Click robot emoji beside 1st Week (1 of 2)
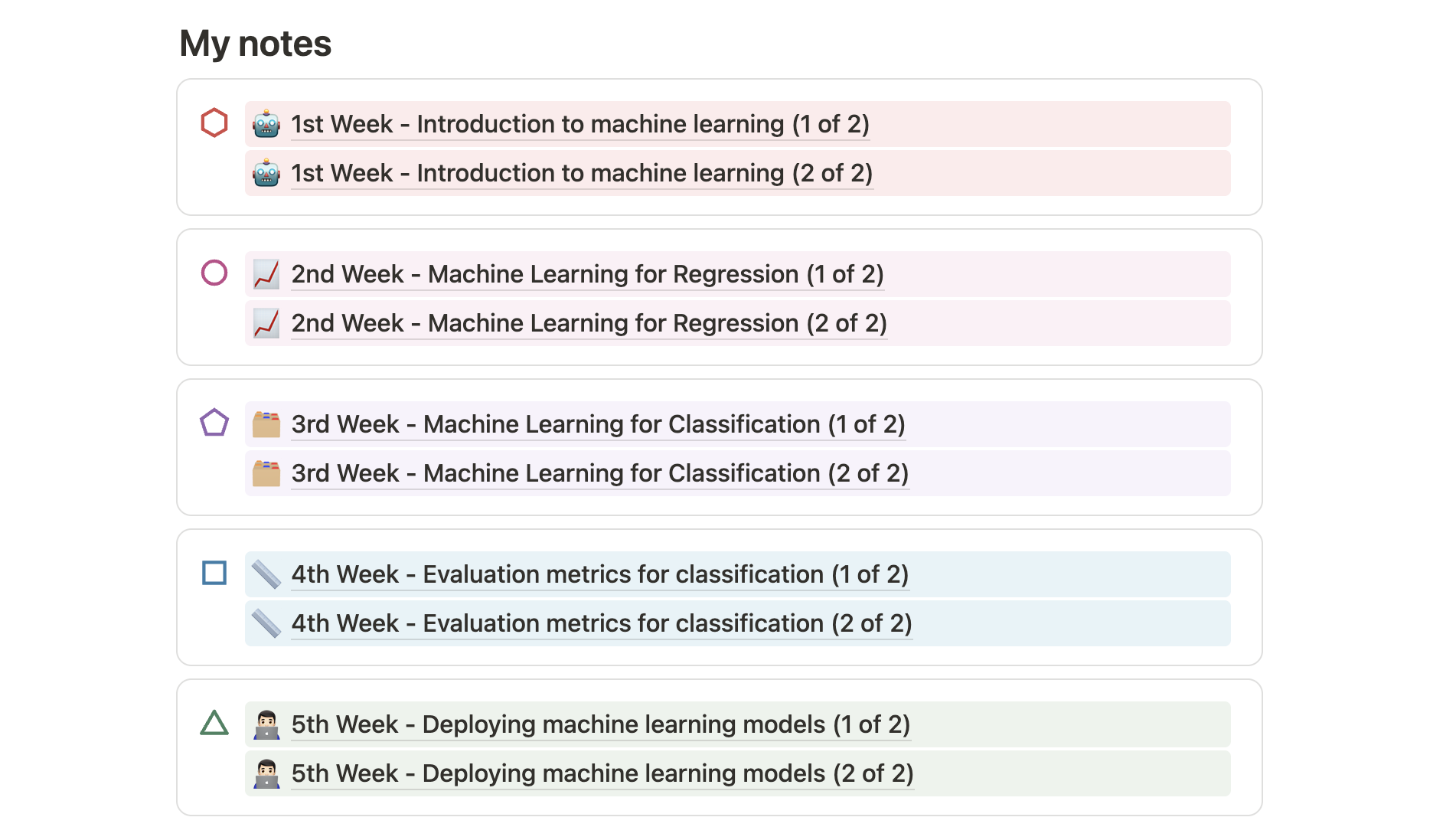The width and height of the screenshot is (1456, 827). [266, 124]
